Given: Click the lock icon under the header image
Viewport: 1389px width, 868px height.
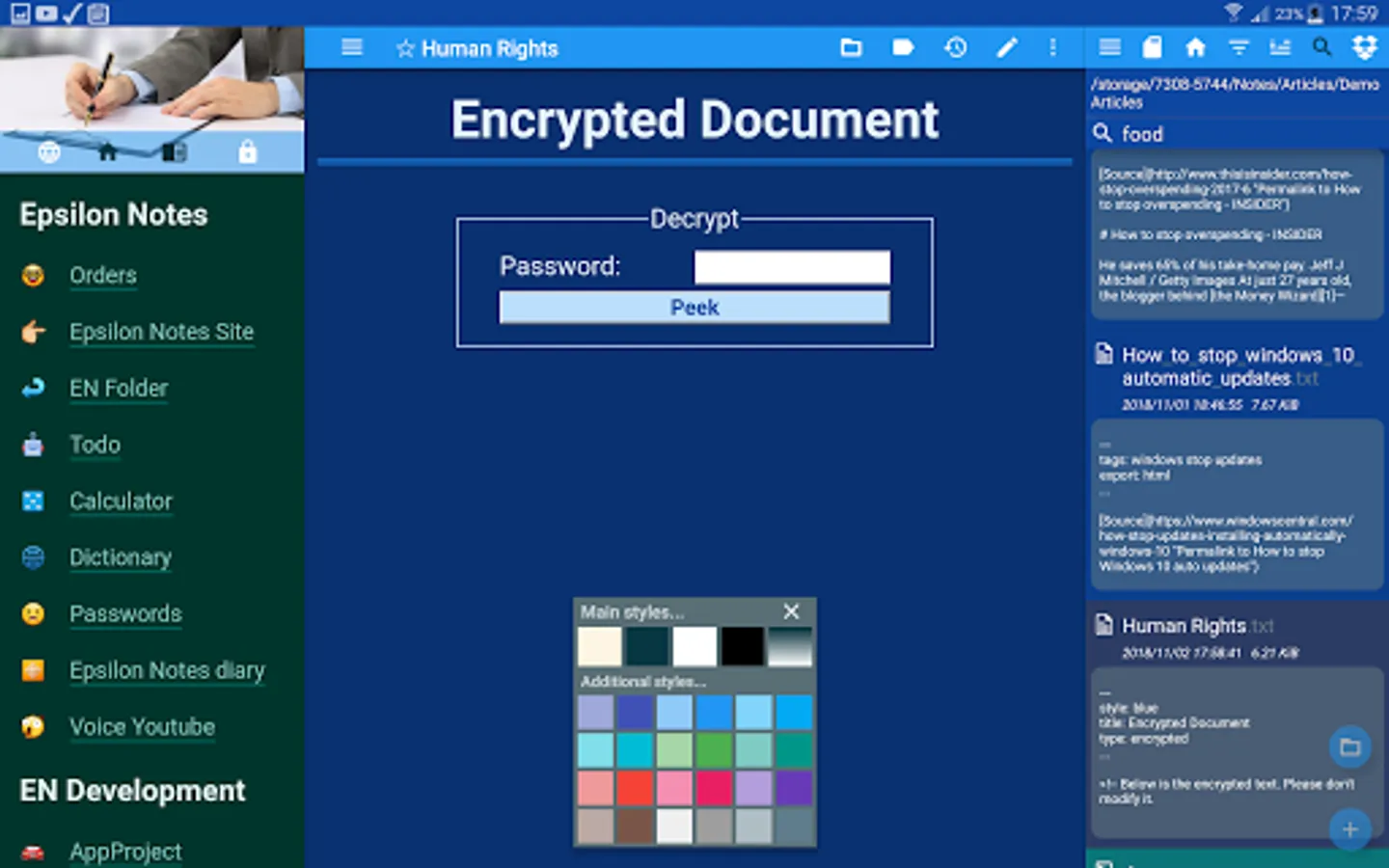Looking at the screenshot, I should click(x=248, y=151).
